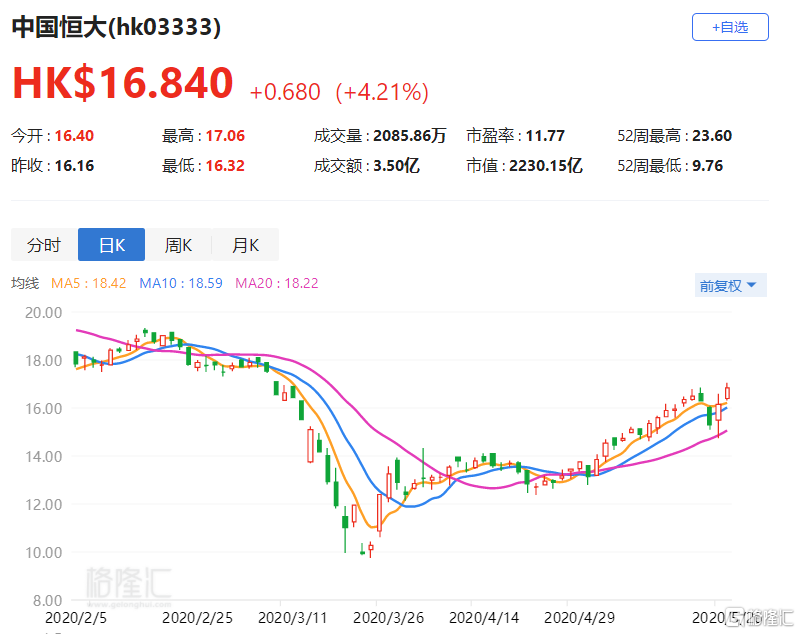Viewport: 800px width, 634px height.
Task: Click the 成交额 value 3.50亿
Action: 396,166
